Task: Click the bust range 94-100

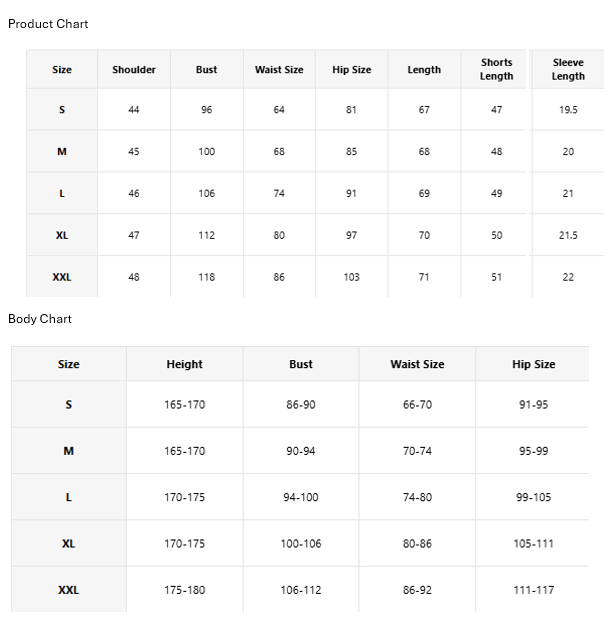Action: pyautogui.click(x=301, y=497)
